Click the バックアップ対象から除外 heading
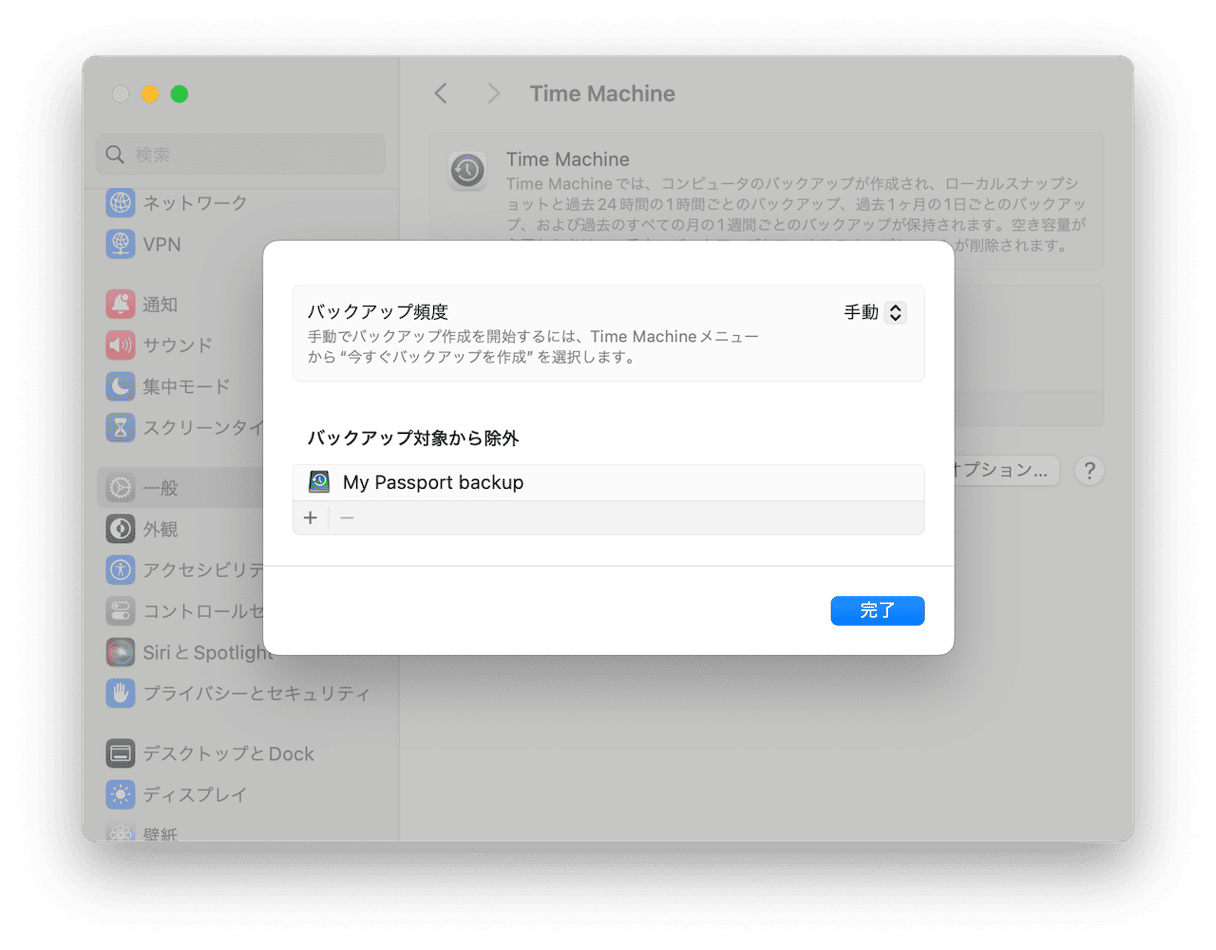 point(413,438)
